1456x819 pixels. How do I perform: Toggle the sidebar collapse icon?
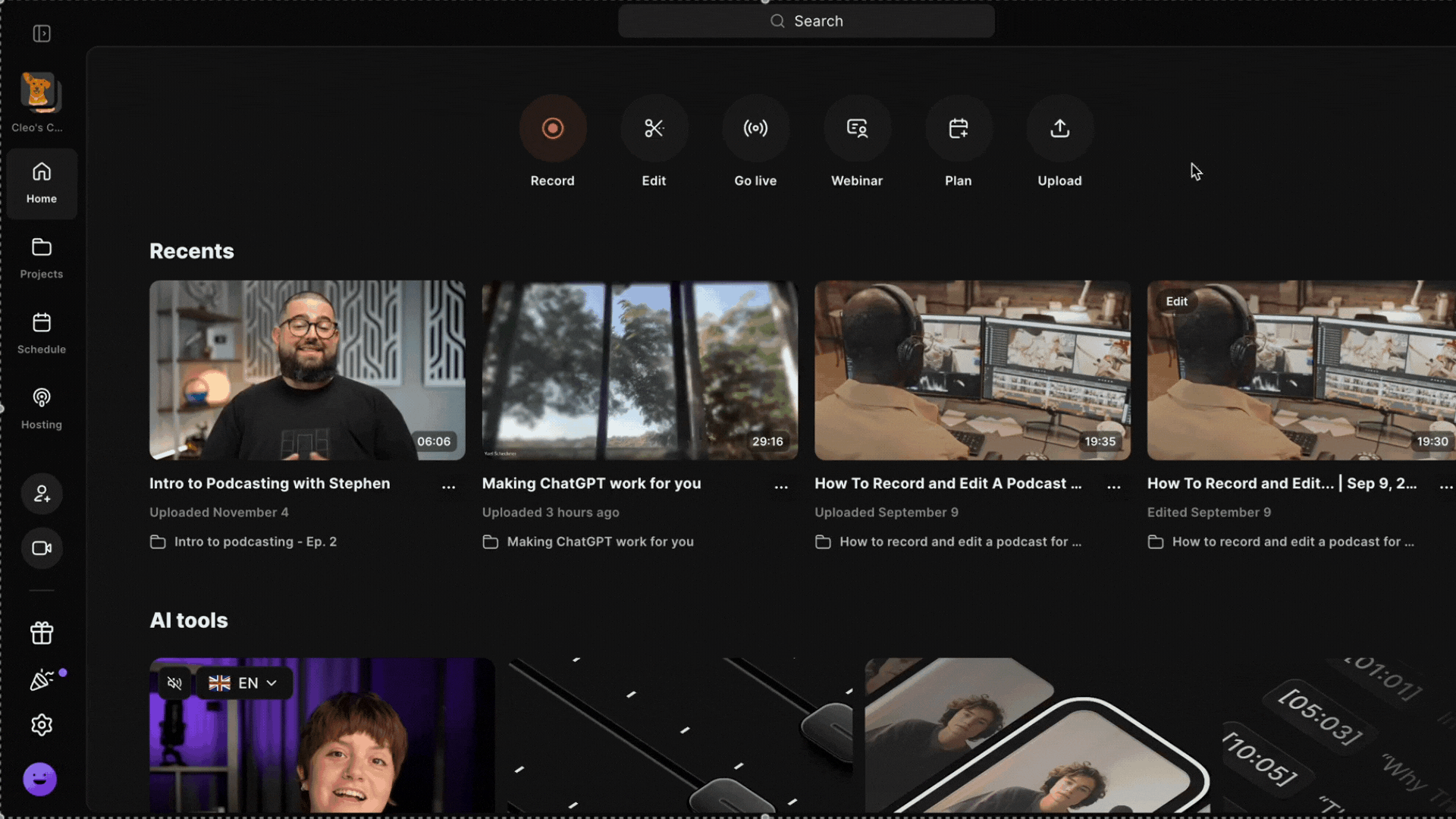[x=42, y=33]
